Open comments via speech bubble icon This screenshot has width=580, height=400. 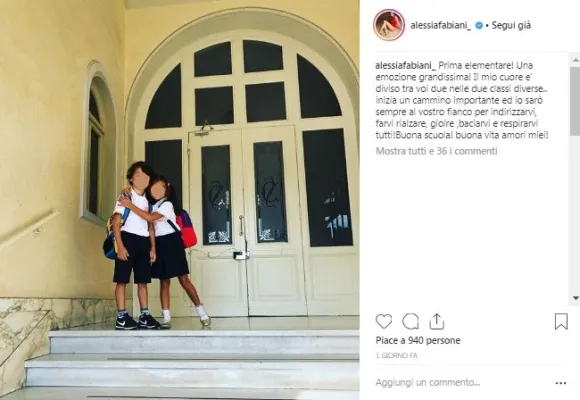pyautogui.click(x=411, y=321)
